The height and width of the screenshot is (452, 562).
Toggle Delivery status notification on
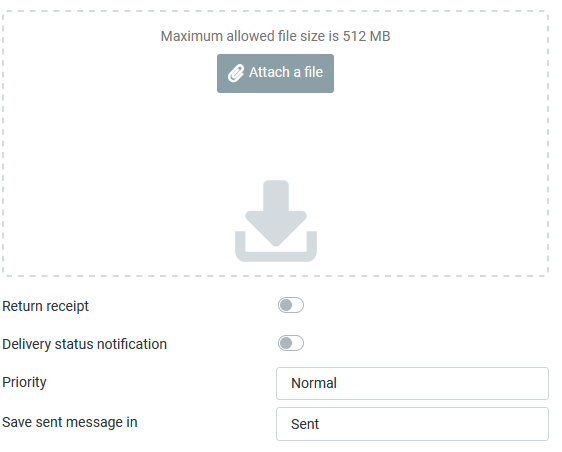click(x=291, y=343)
